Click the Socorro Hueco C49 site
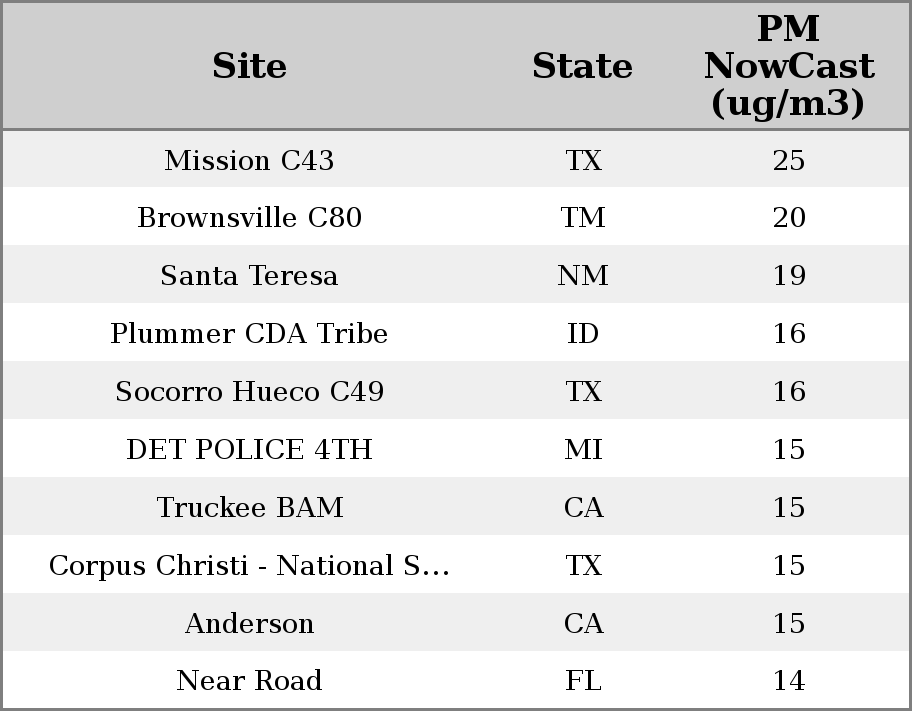Image resolution: width=912 pixels, height=711 pixels. [249, 392]
